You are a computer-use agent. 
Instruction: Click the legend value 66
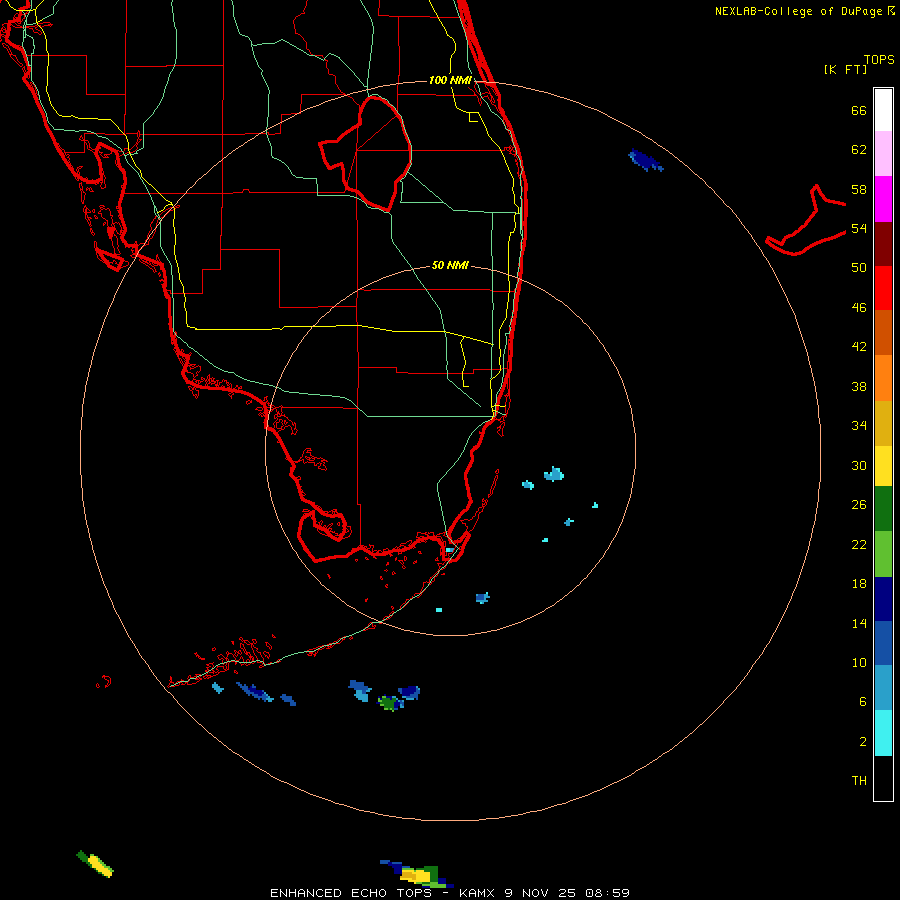(859, 110)
